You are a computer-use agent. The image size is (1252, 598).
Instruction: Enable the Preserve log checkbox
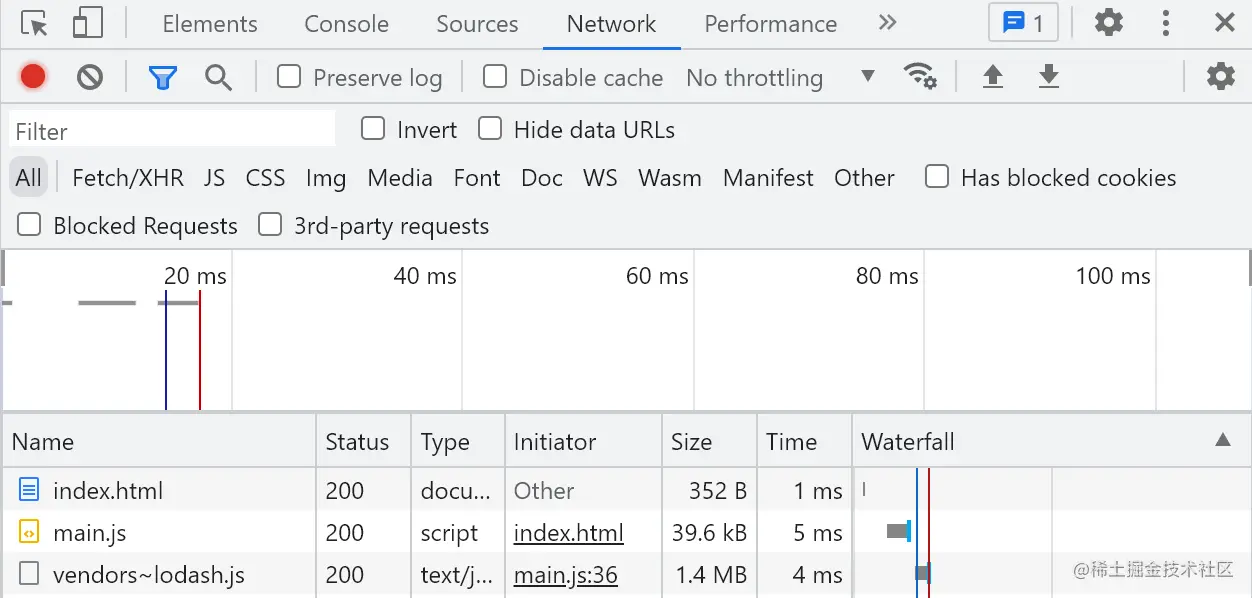click(x=289, y=77)
